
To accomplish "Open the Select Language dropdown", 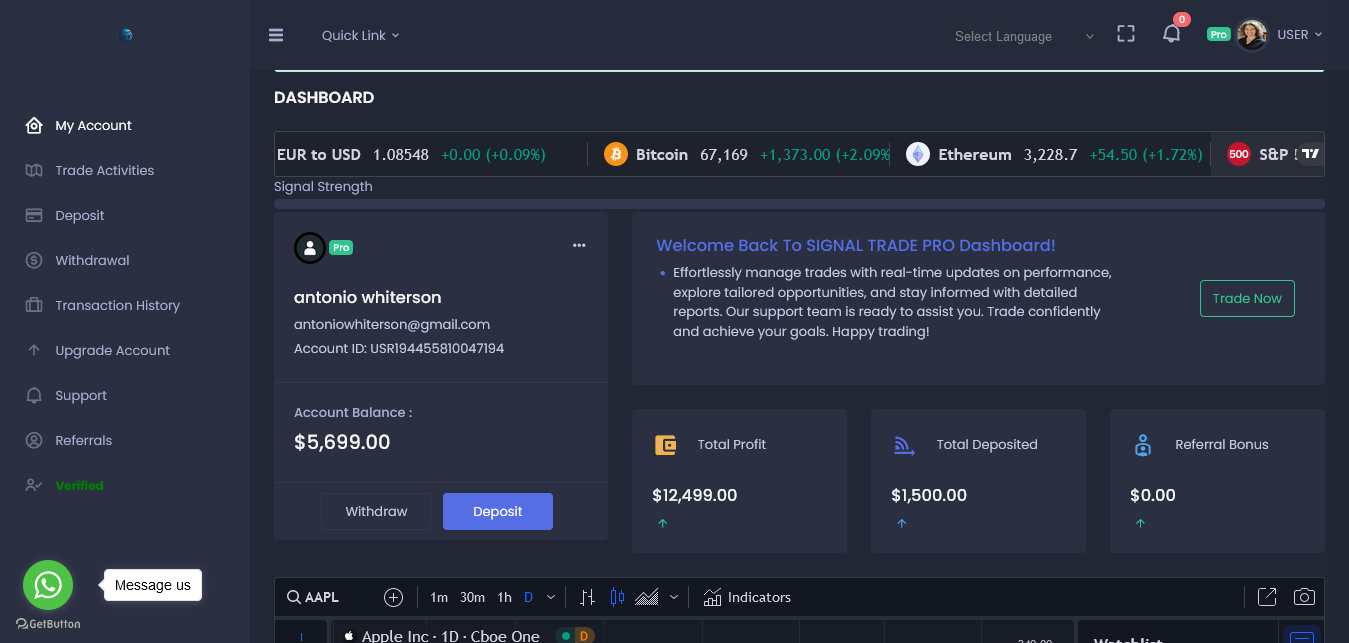I will (1023, 36).
